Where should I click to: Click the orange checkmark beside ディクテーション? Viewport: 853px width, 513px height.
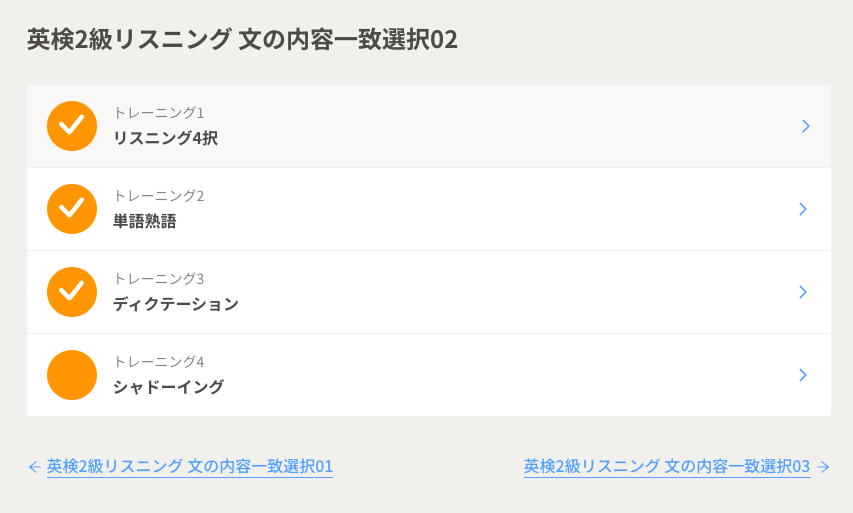pyautogui.click(x=72, y=292)
